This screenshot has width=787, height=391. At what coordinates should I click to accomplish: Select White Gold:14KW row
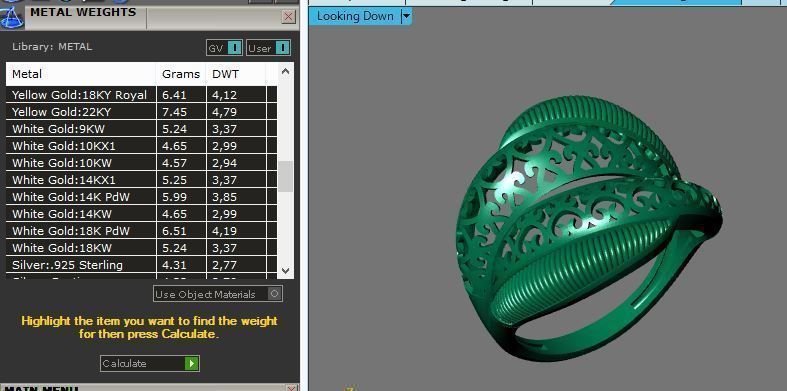(x=141, y=214)
